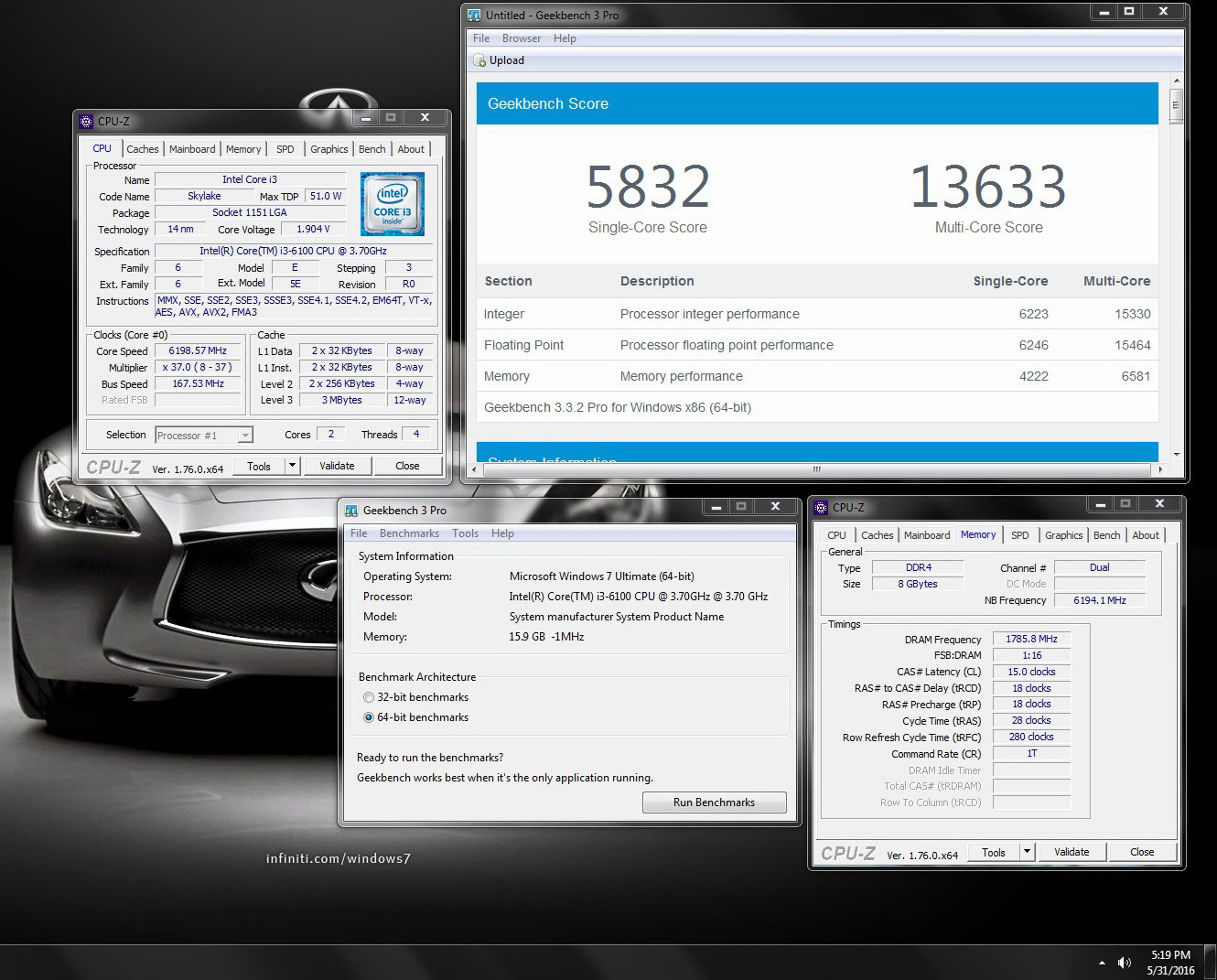Open Tools menu in Geekbench system info window
Screen dimensions: 1217x980
[465, 533]
